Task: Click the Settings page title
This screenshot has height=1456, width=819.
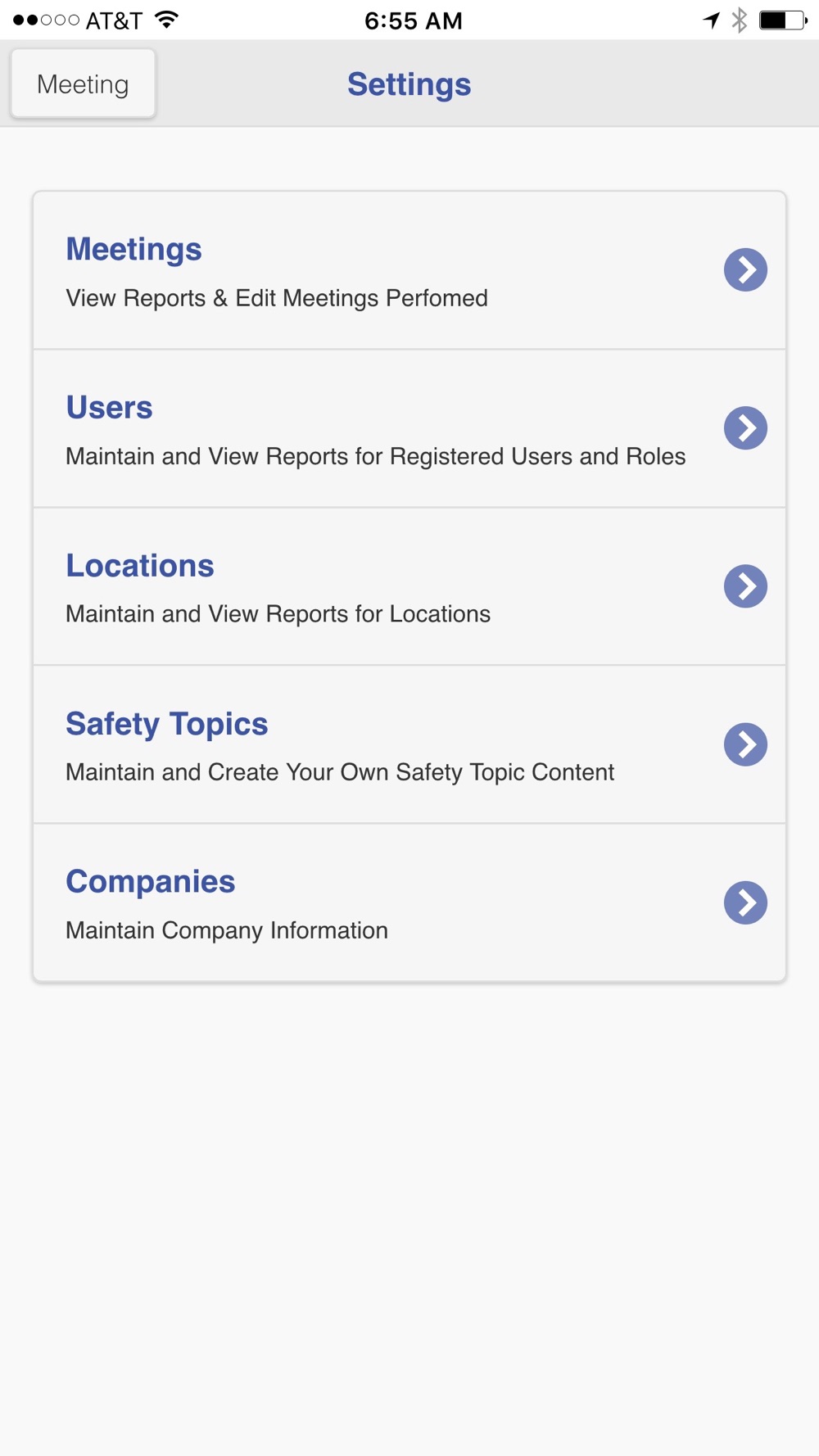Action: tap(409, 84)
